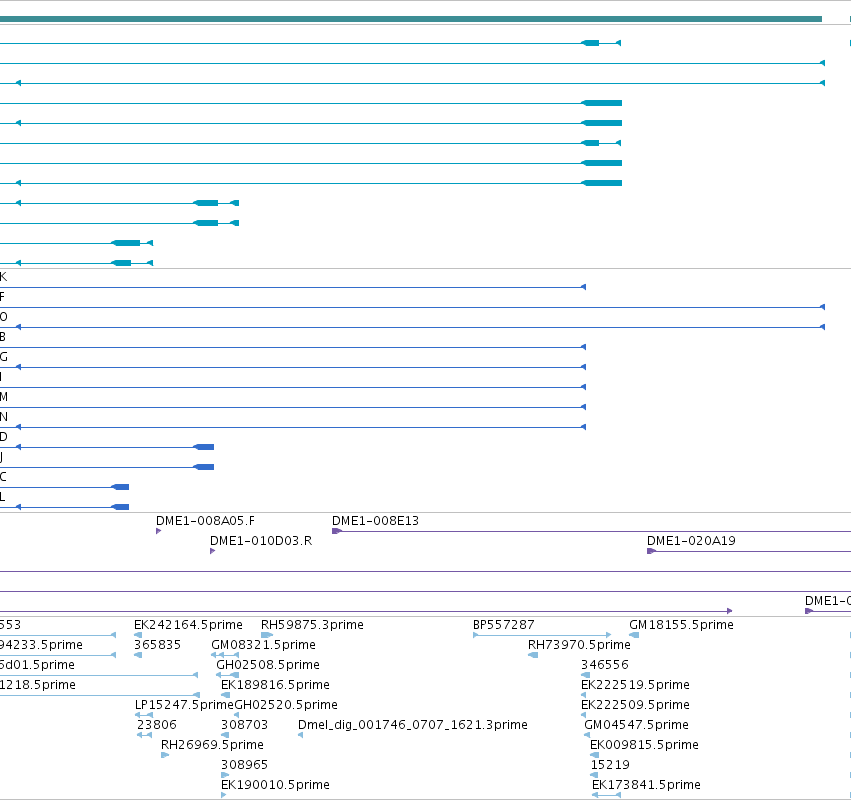Select the BP557287 EST label
851x800 pixels.
504,625
